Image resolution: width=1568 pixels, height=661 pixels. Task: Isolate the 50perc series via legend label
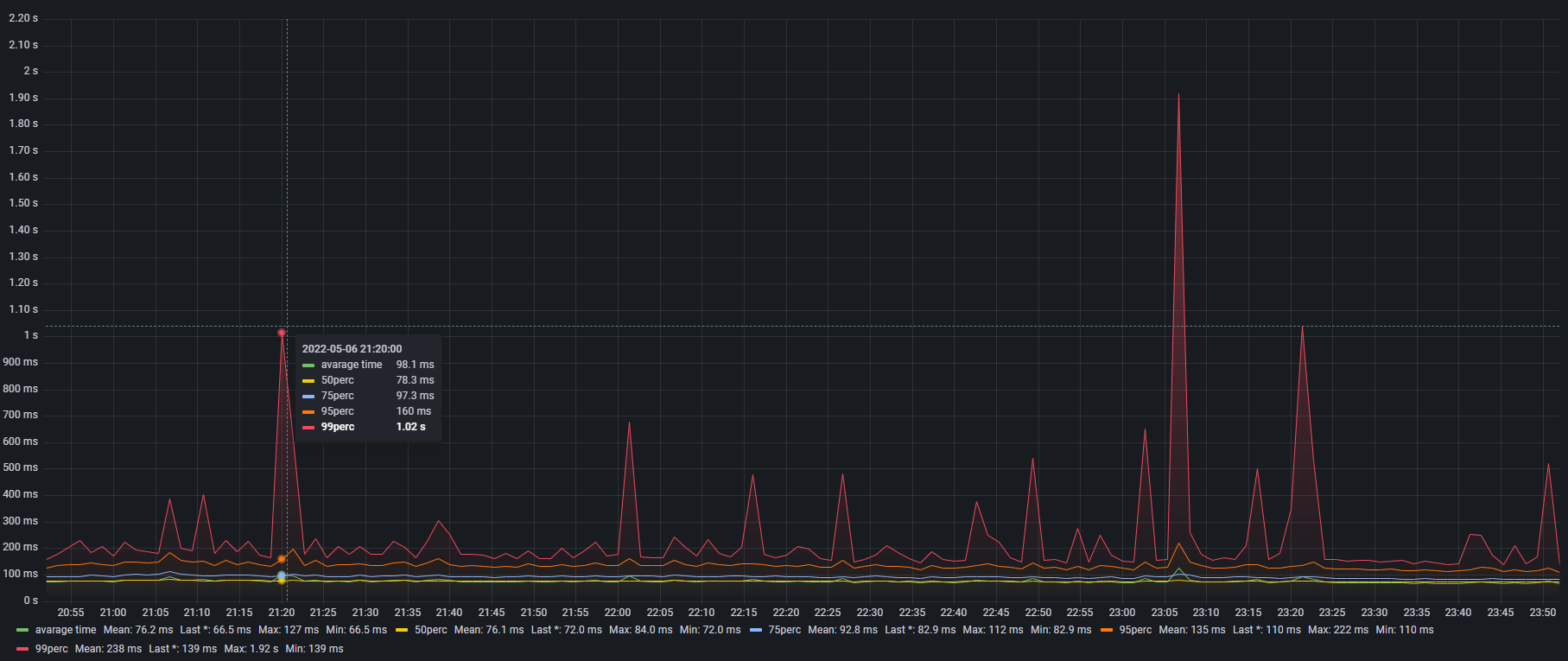431,630
